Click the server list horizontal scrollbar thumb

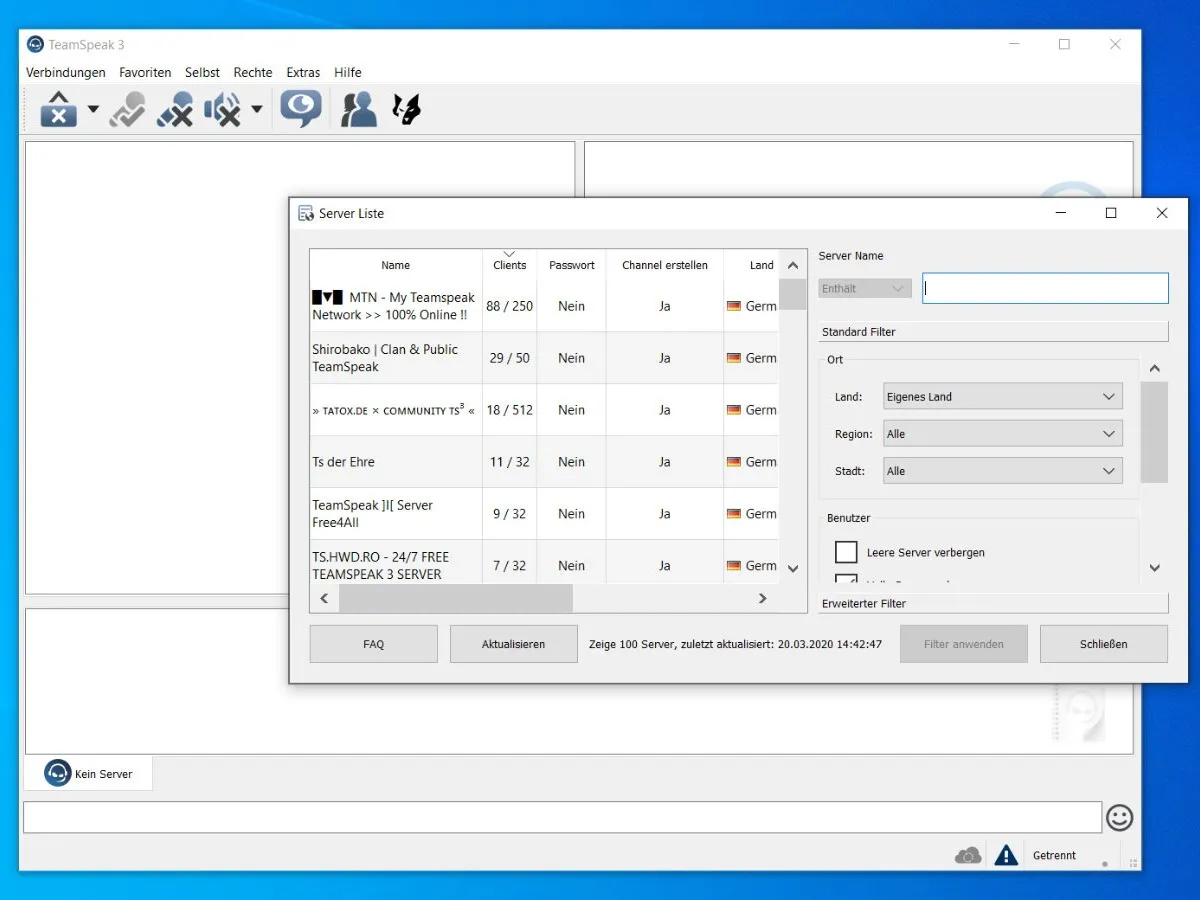(456, 598)
